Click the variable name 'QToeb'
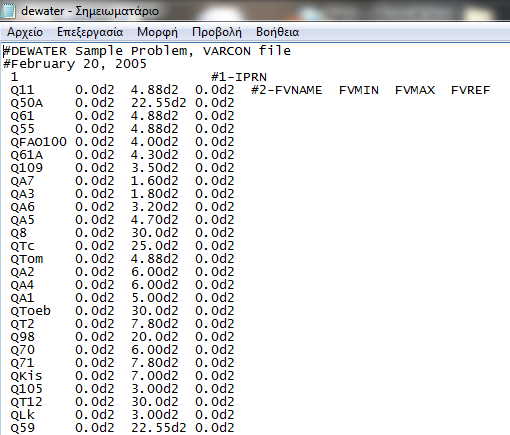Image resolution: width=510 pixels, height=435 pixels. (x=31, y=311)
